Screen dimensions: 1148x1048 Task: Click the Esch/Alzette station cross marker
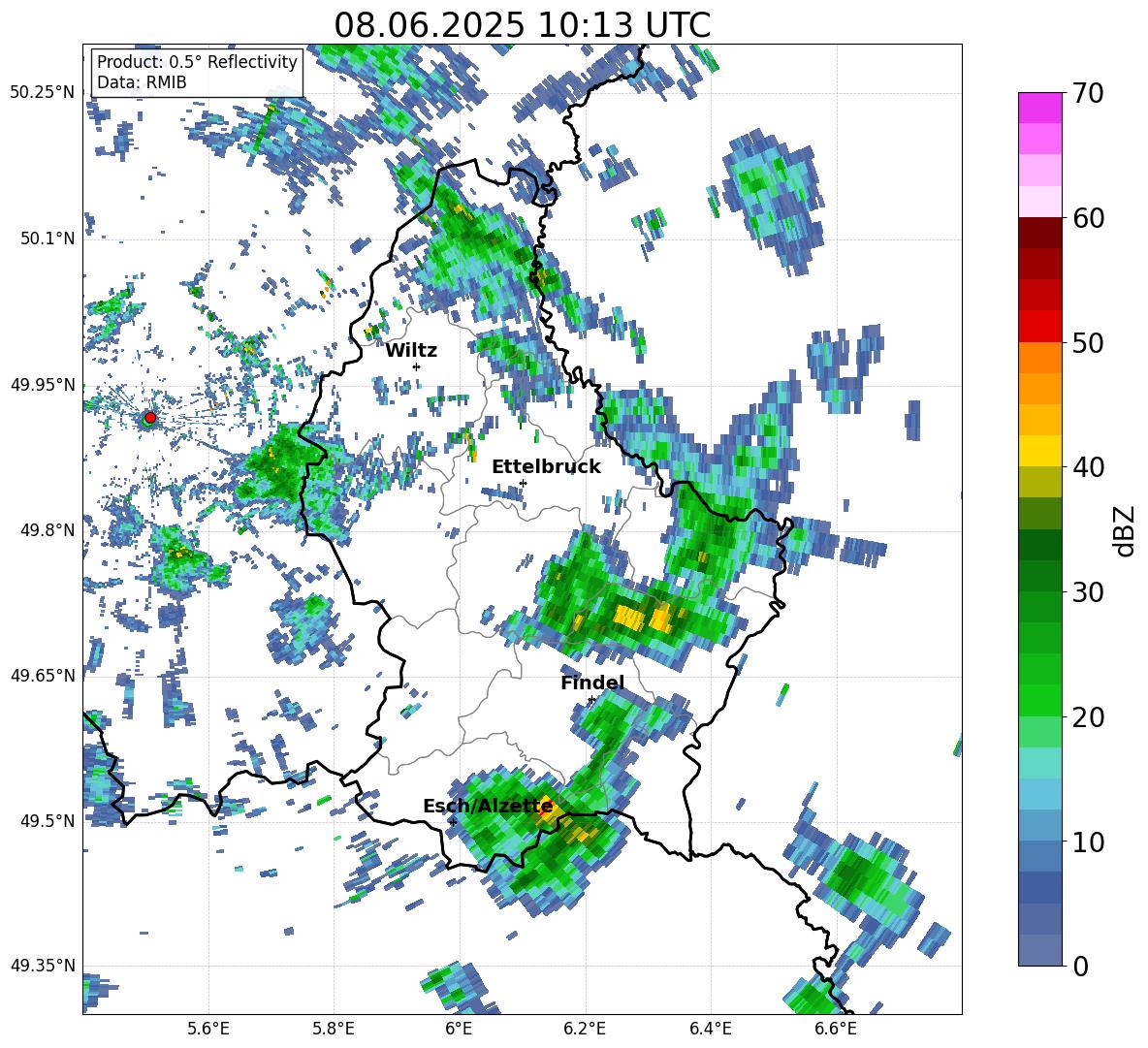tap(453, 822)
